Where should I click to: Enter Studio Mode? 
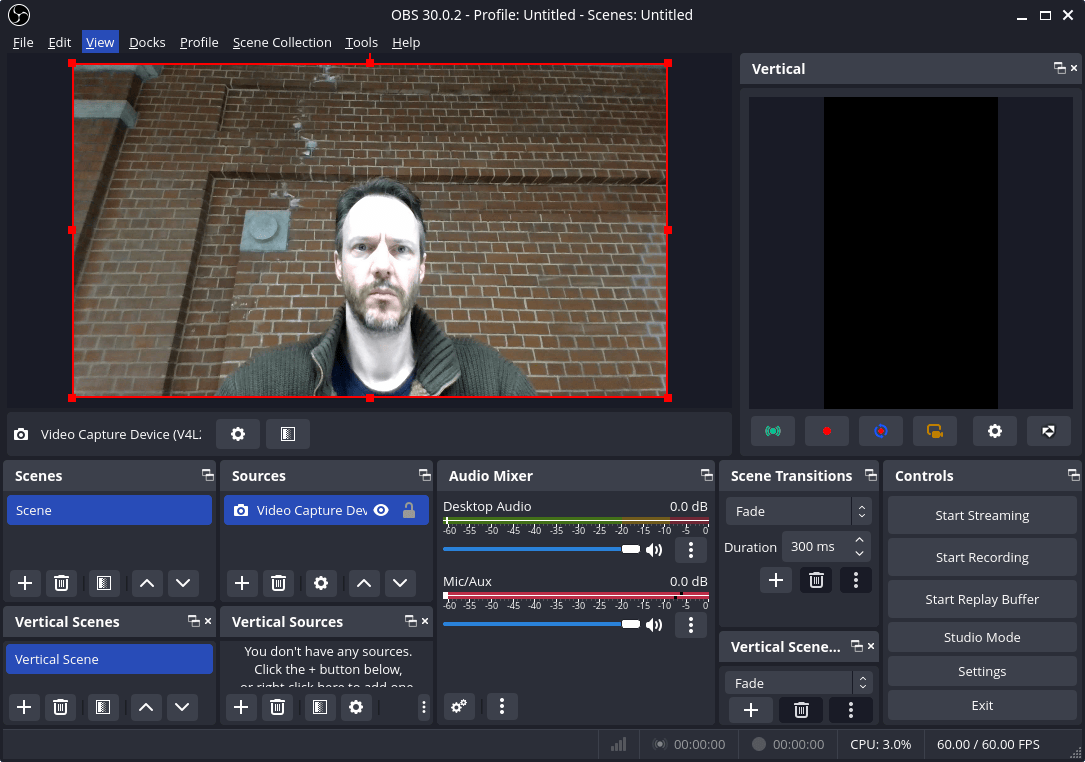981,637
